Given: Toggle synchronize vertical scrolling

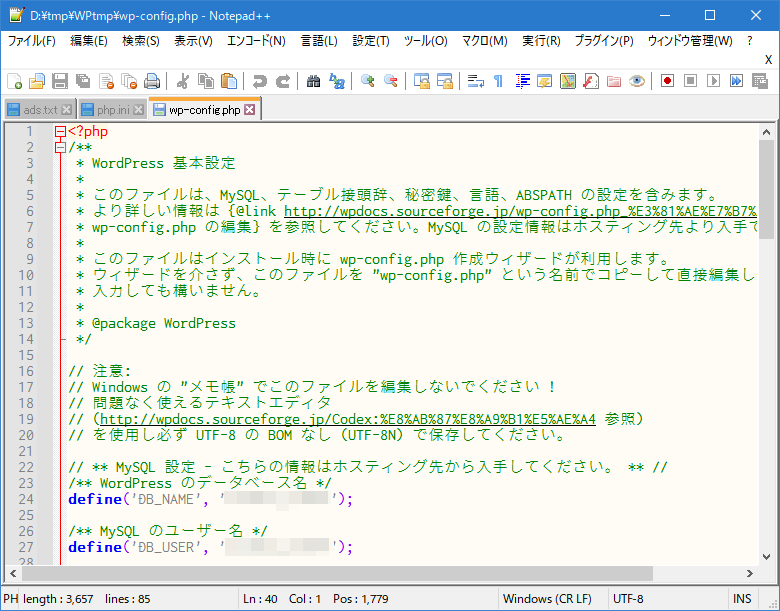Looking at the screenshot, I should pos(422,81).
